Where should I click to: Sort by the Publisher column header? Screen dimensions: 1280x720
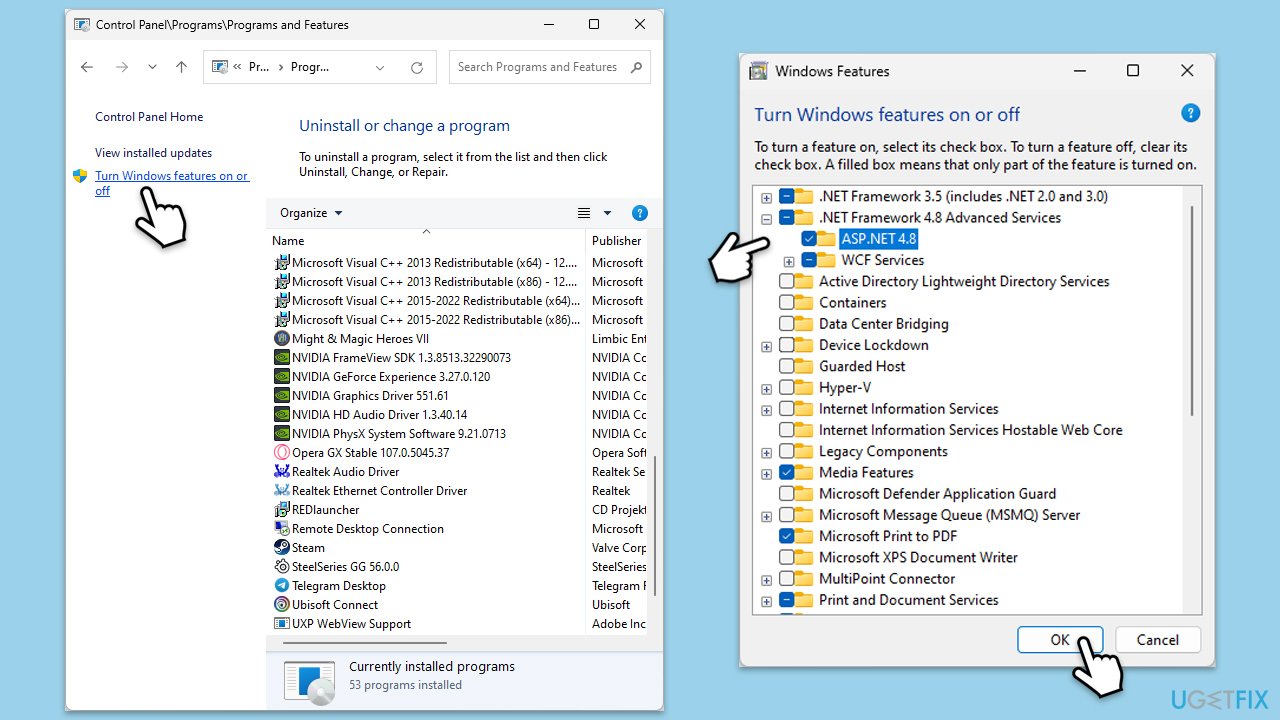tap(616, 241)
